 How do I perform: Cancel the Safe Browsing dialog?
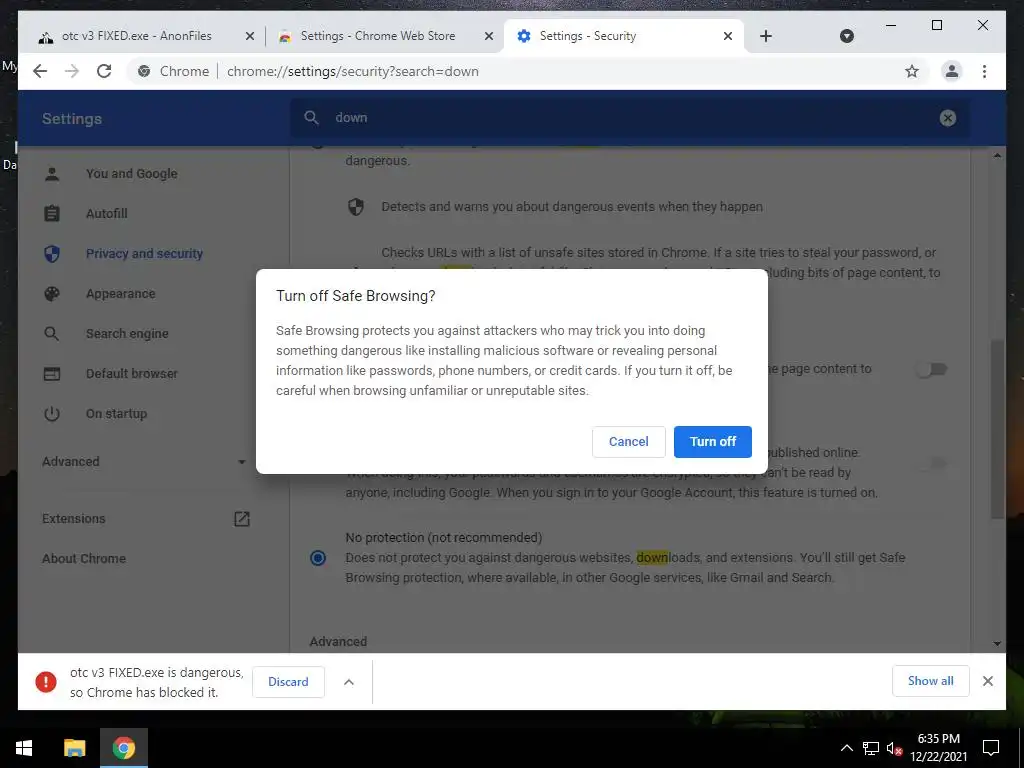628,441
